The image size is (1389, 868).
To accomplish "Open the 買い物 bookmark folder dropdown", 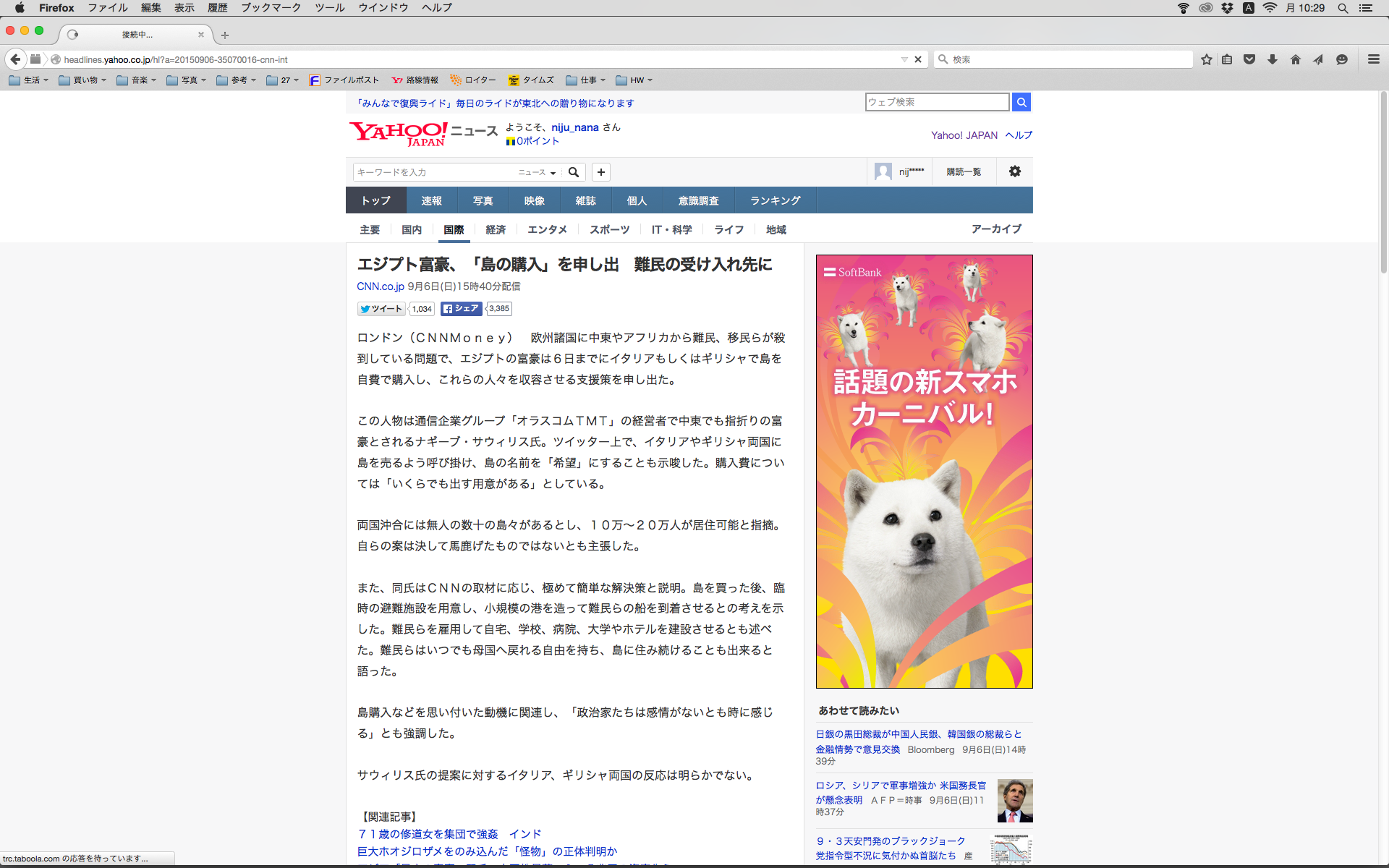I will point(82,80).
